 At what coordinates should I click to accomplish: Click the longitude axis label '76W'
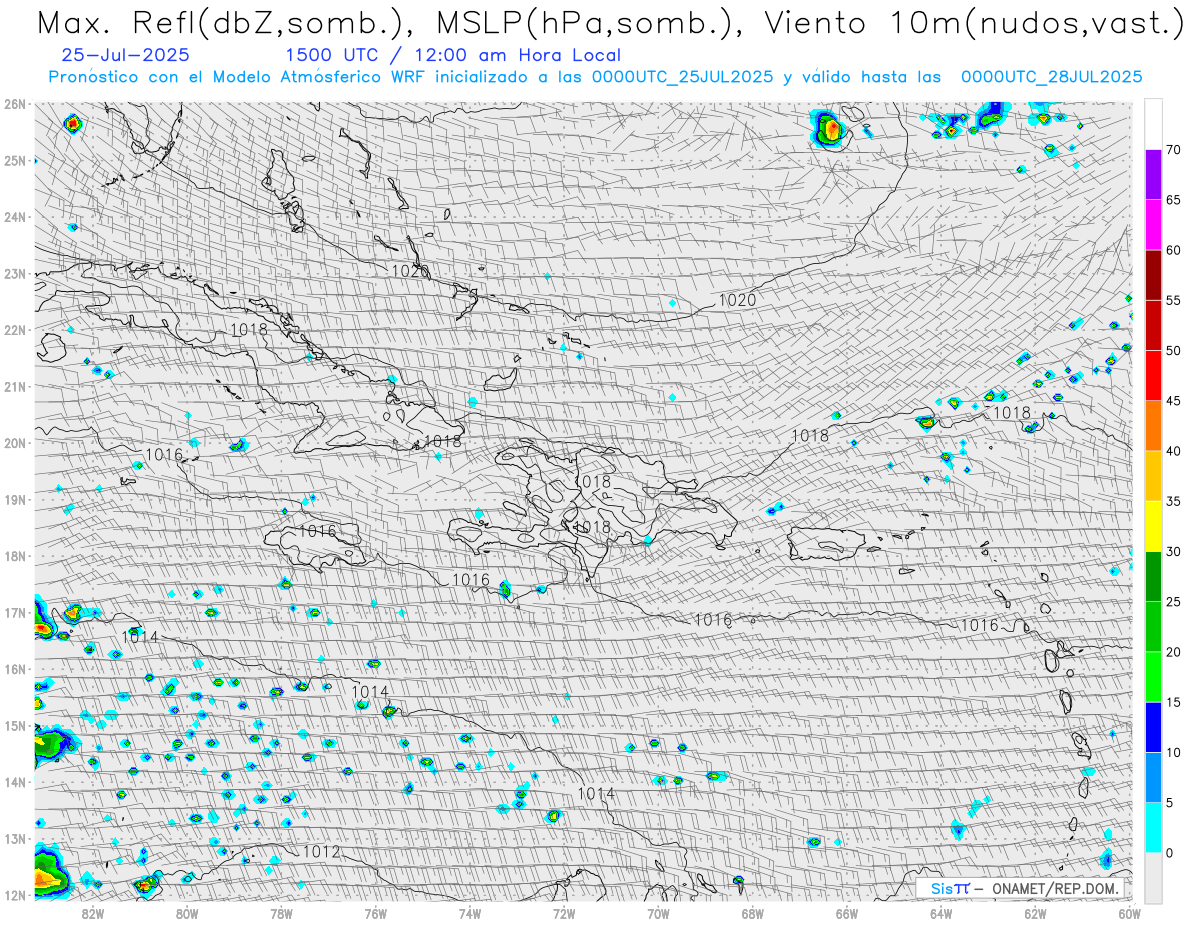pos(376,913)
